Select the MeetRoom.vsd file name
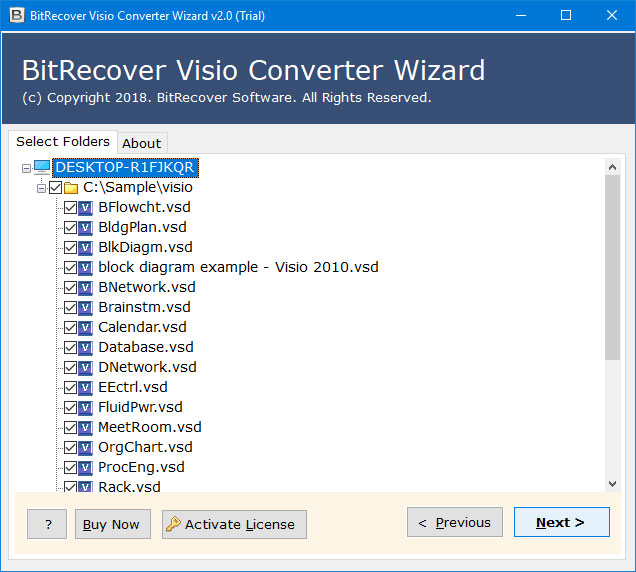 coord(150,427)
